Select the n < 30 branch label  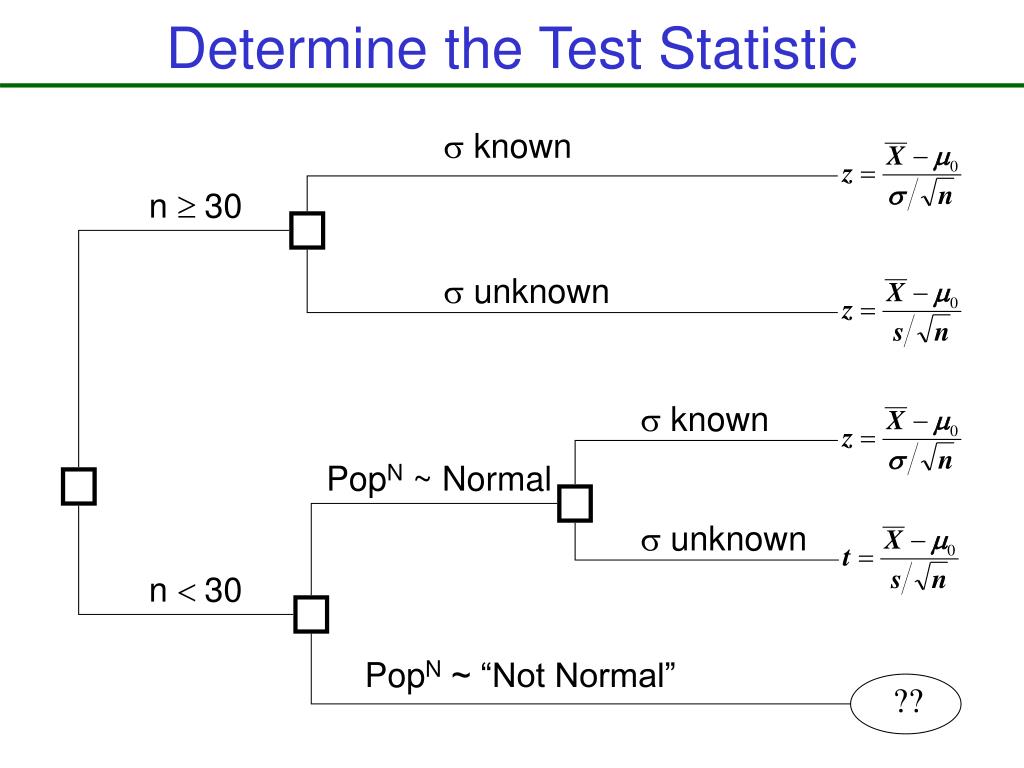[x=195, y=590]
